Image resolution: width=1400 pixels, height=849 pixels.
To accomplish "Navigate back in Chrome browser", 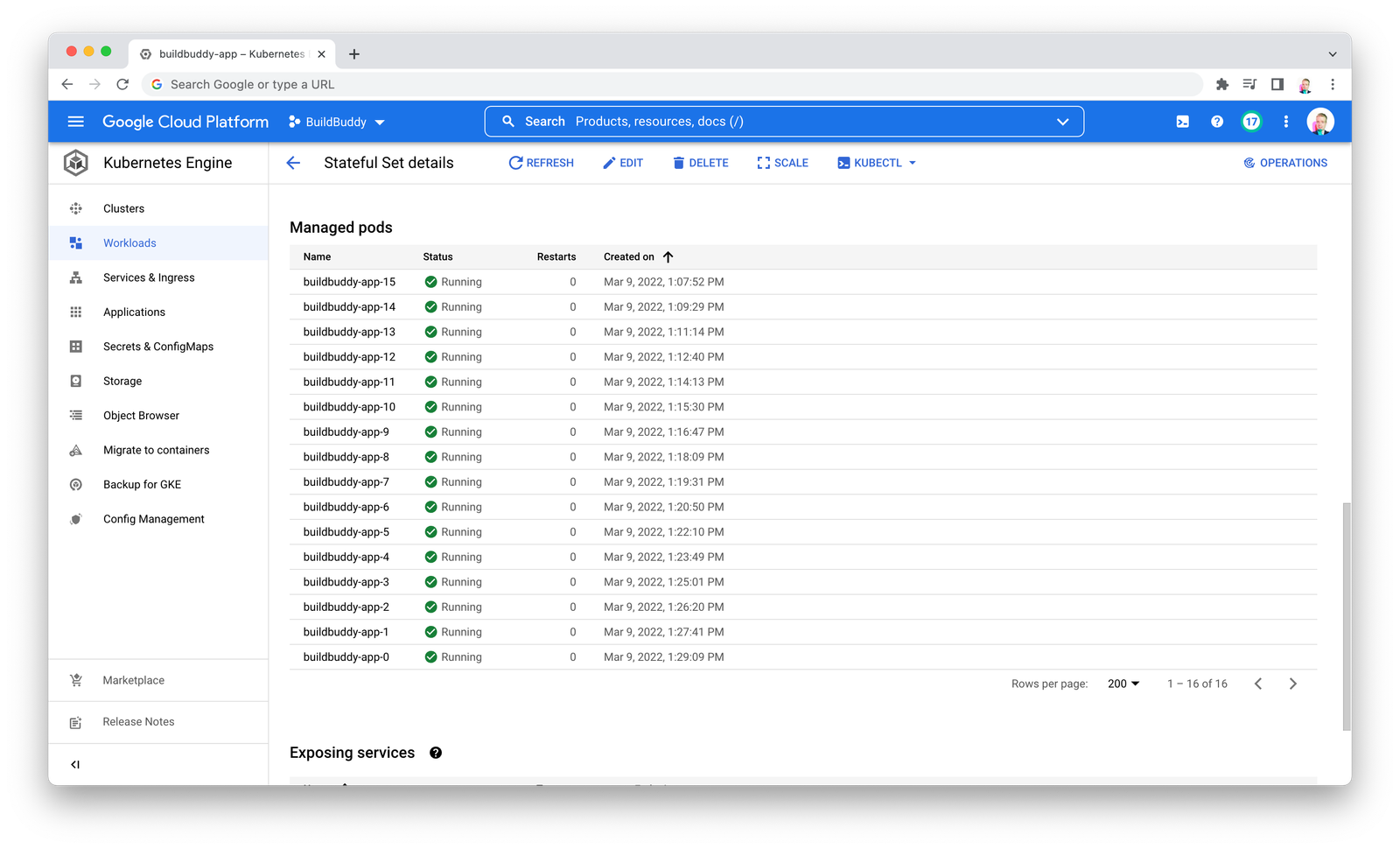I will tap(67, 84).
